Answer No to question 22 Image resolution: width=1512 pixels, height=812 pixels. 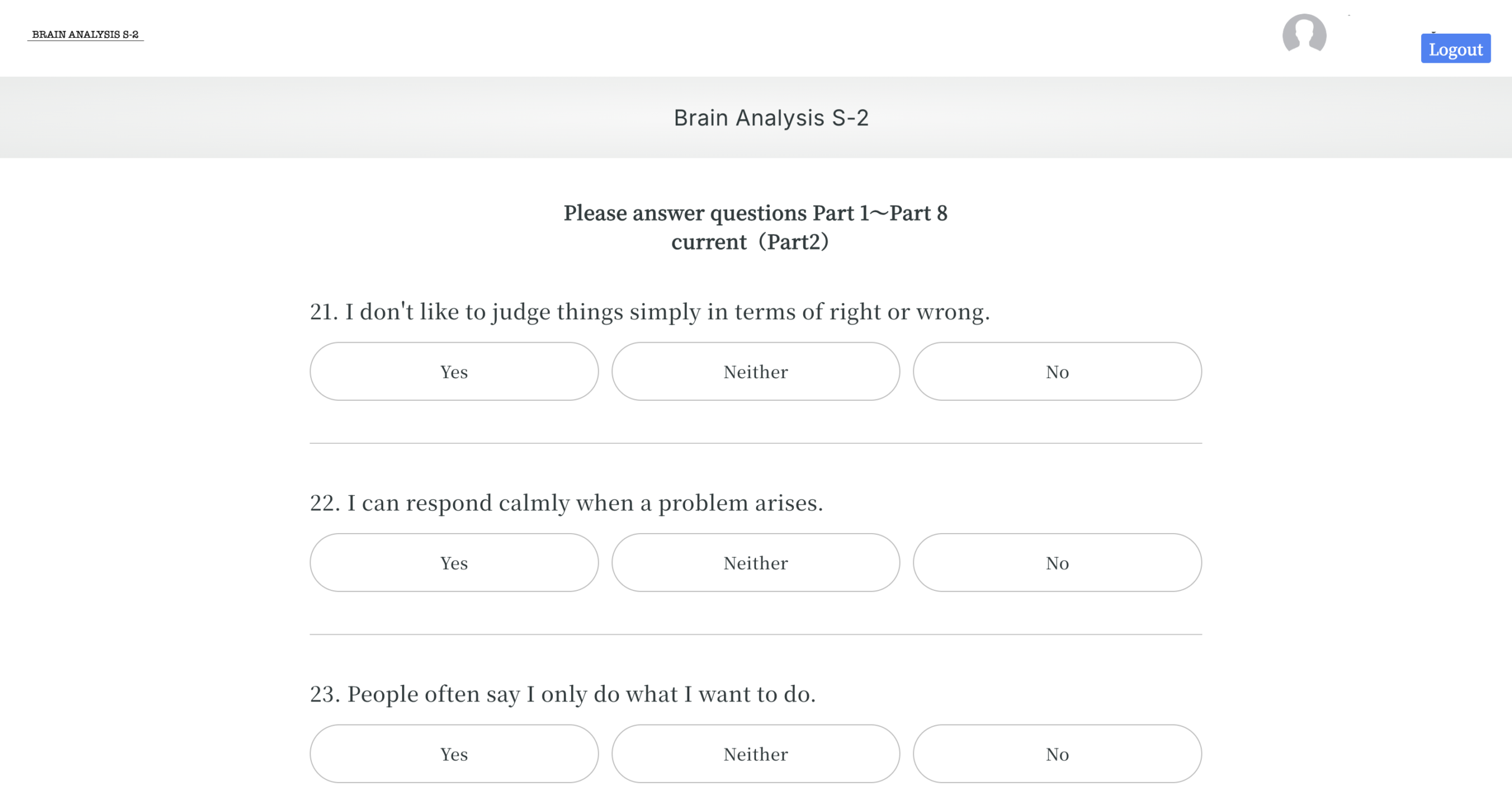coord(1057,563)
